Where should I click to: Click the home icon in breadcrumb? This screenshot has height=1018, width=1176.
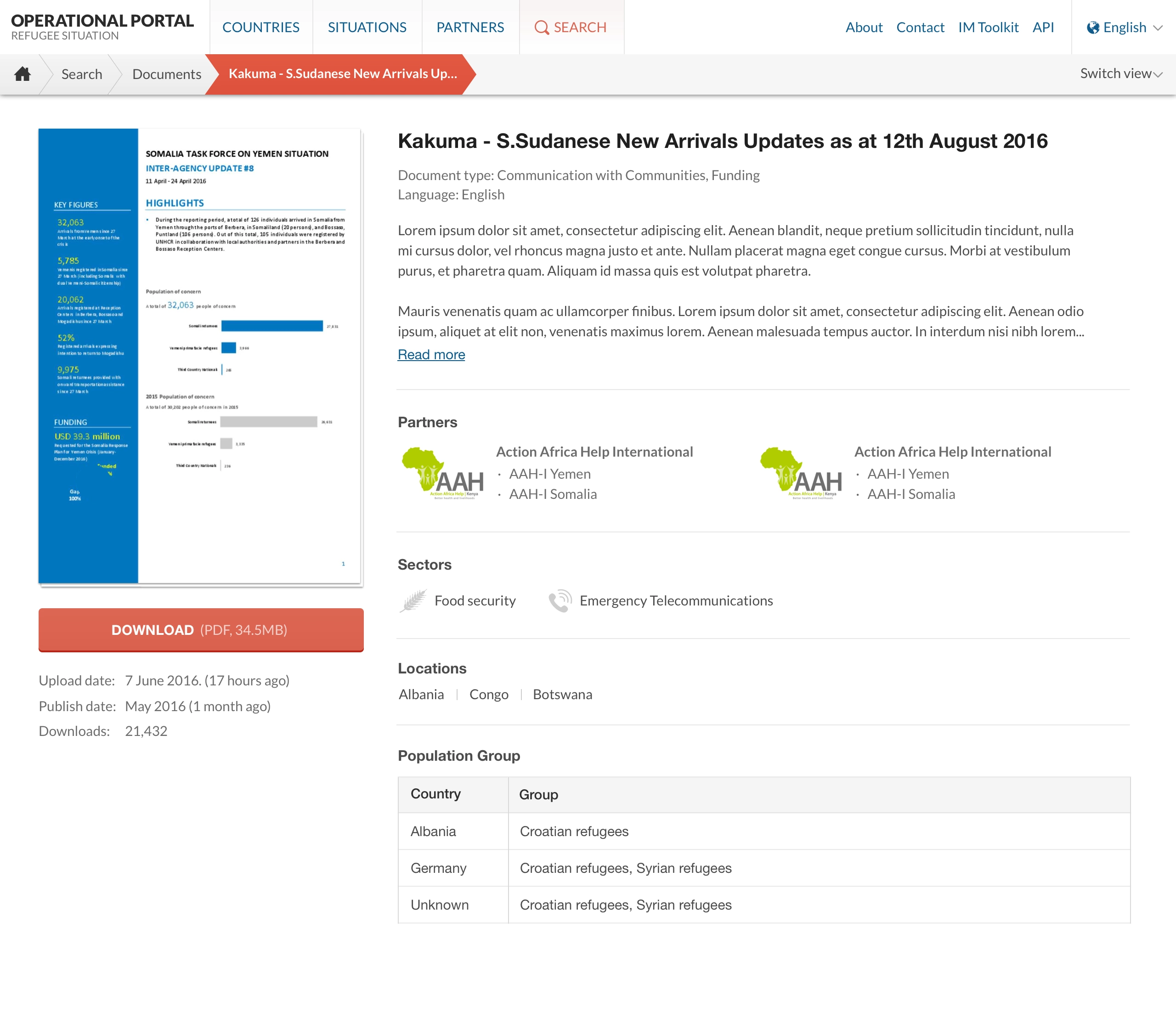pos(22,74)
